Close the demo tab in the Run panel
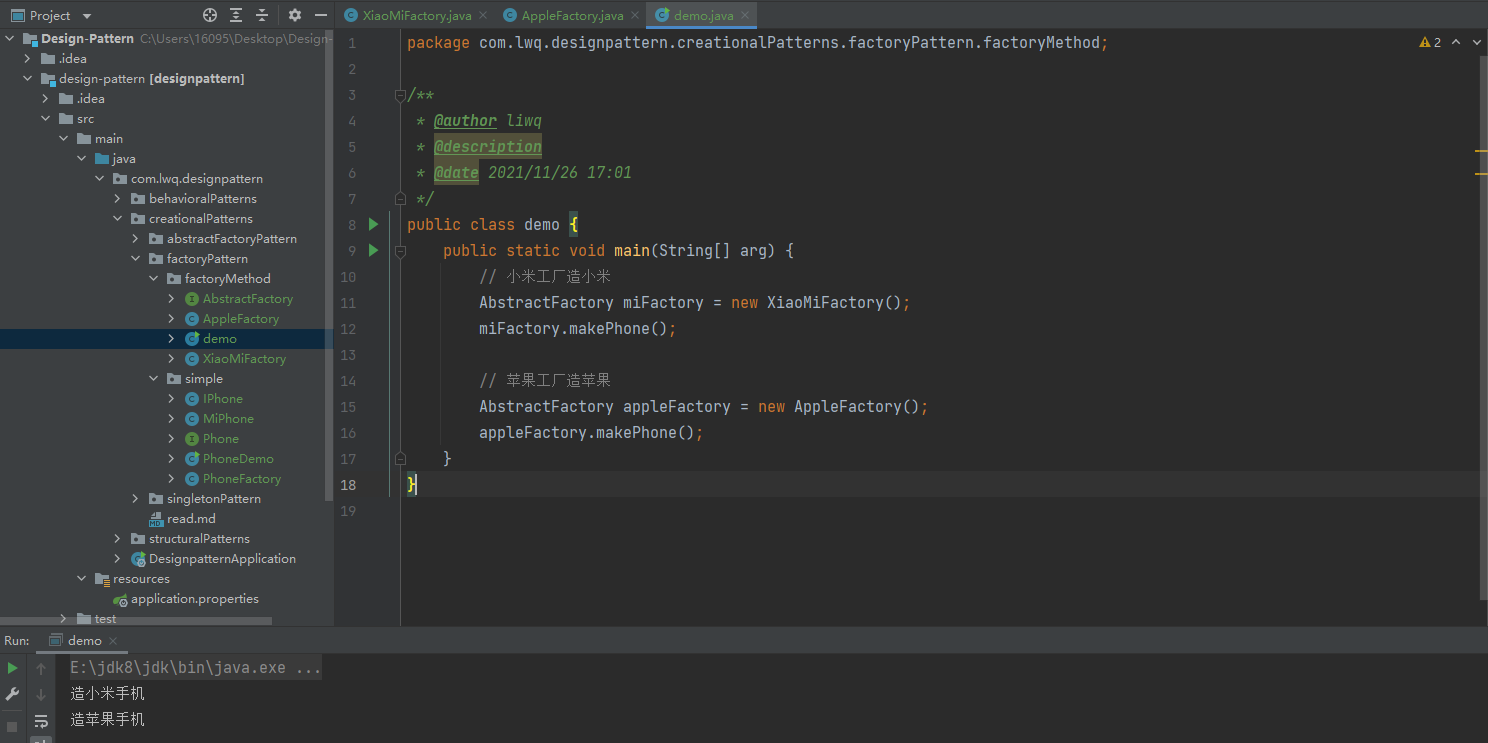This screenshot has height=743, width=1488. pyautogui.click(x=113, y=641)
